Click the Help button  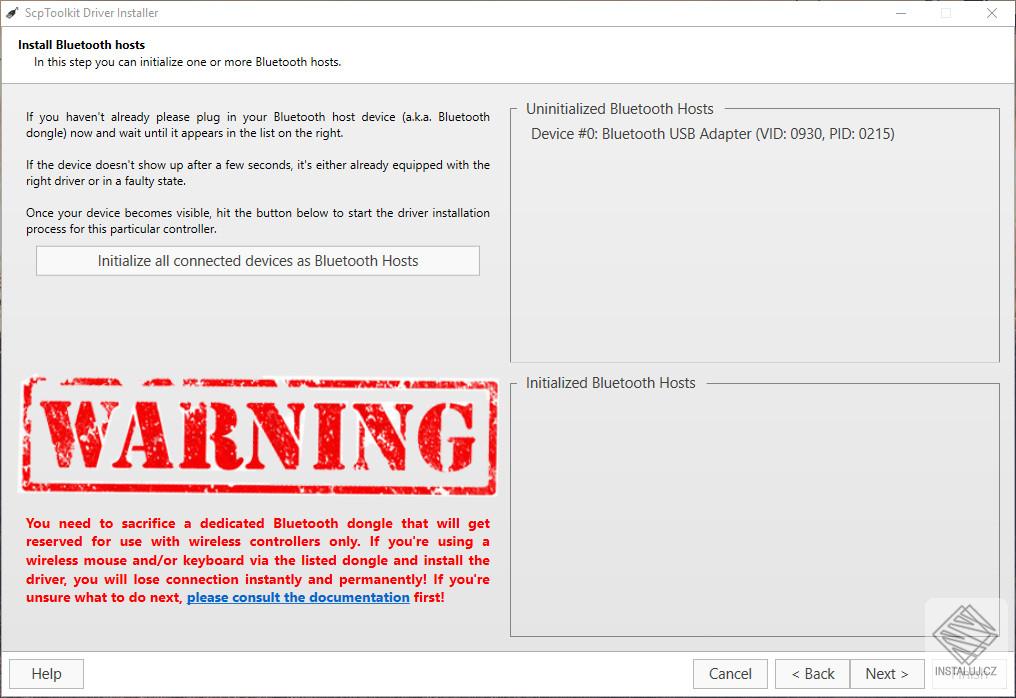46,674
